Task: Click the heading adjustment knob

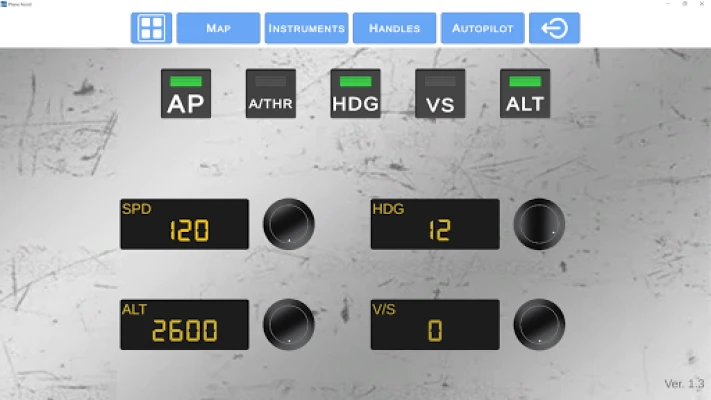Action: 539,224
